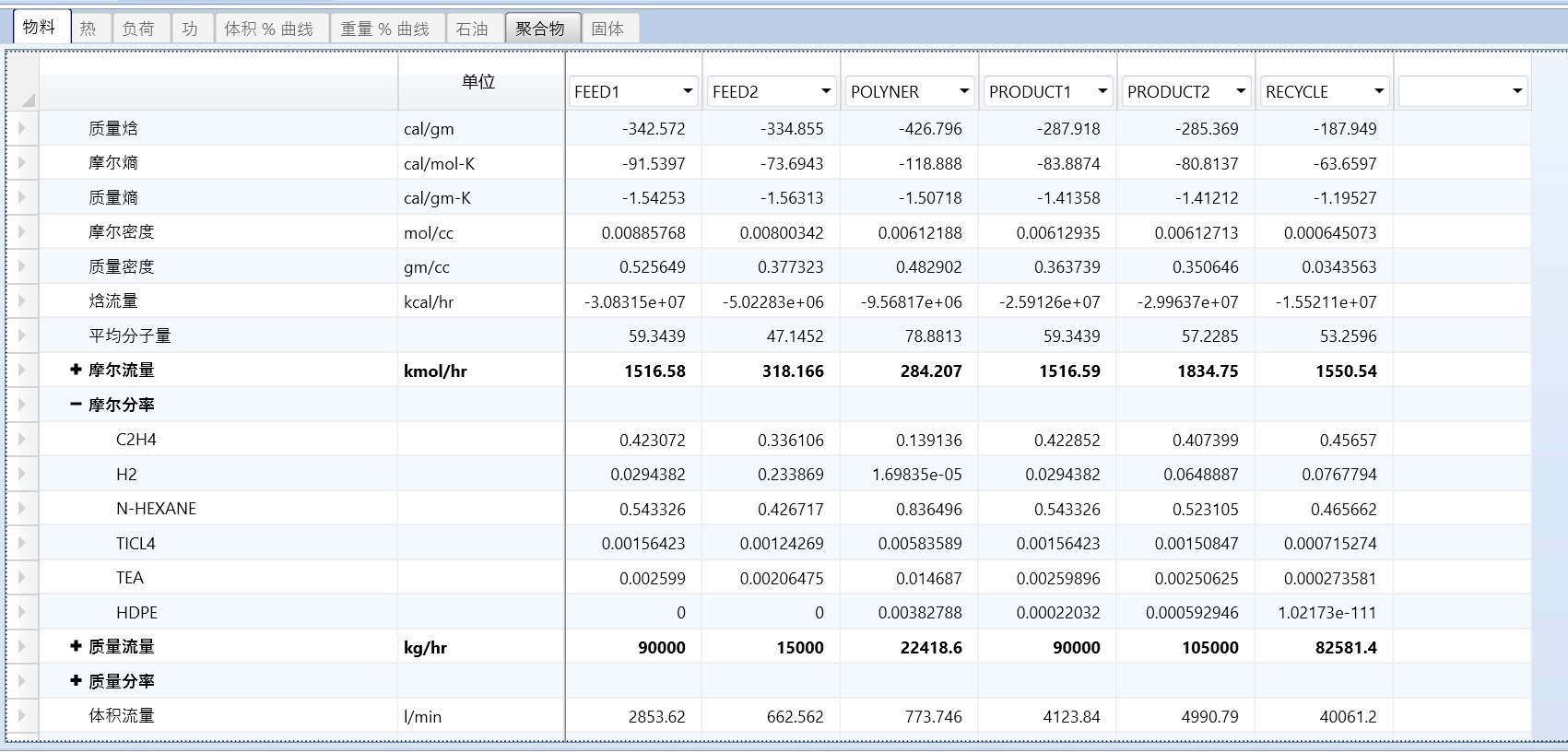Select the 功 tab
Screen dimensions: 1568x753
point(191,29)
